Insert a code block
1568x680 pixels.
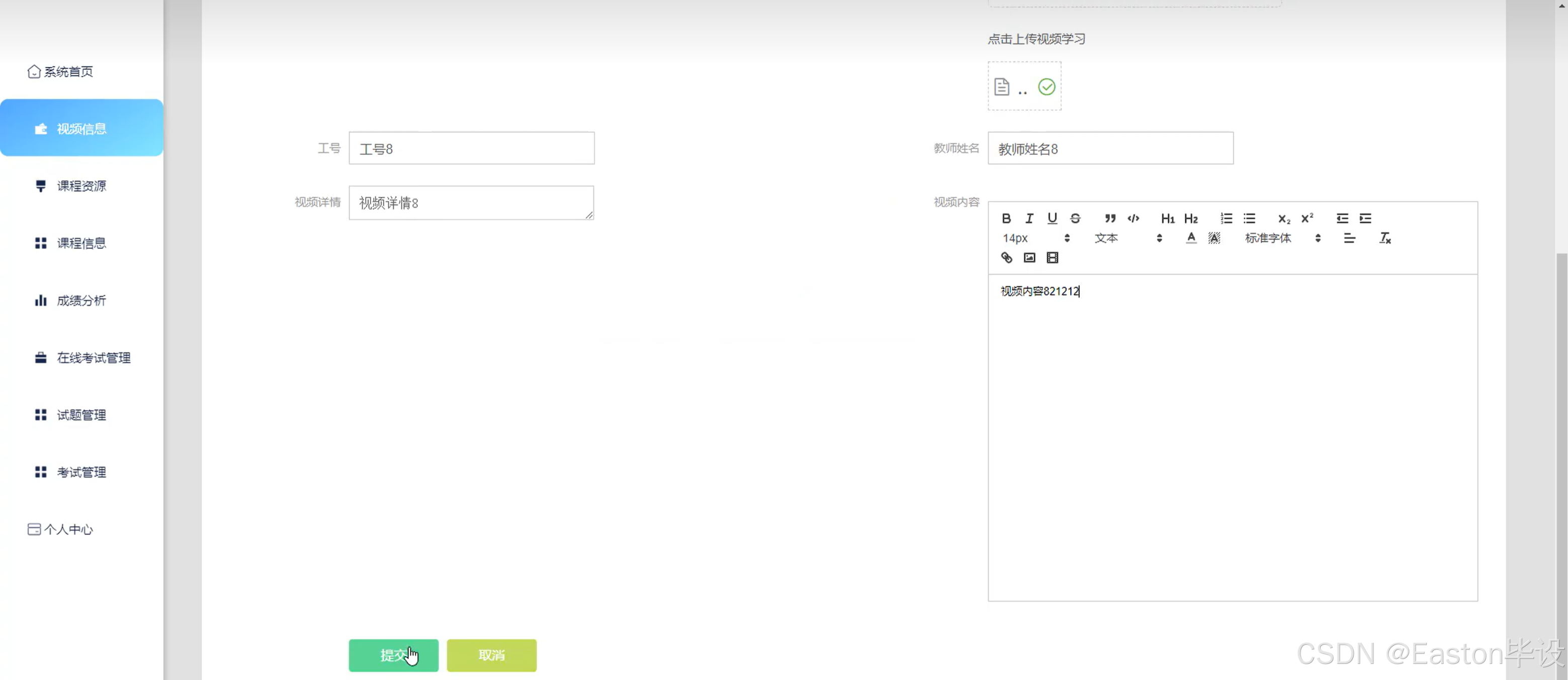[x=1134, y=219]
